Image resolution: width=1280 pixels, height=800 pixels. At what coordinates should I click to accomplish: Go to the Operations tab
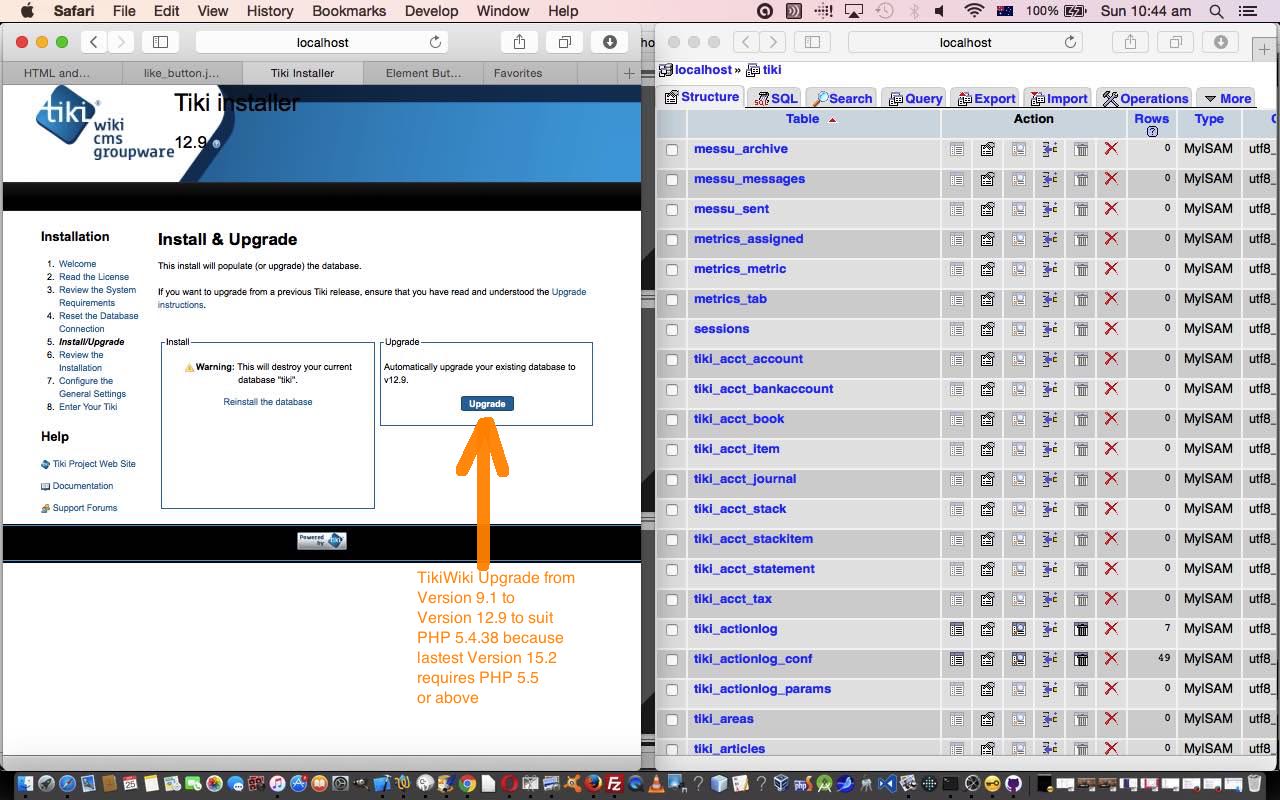(x=1145, y=98)
